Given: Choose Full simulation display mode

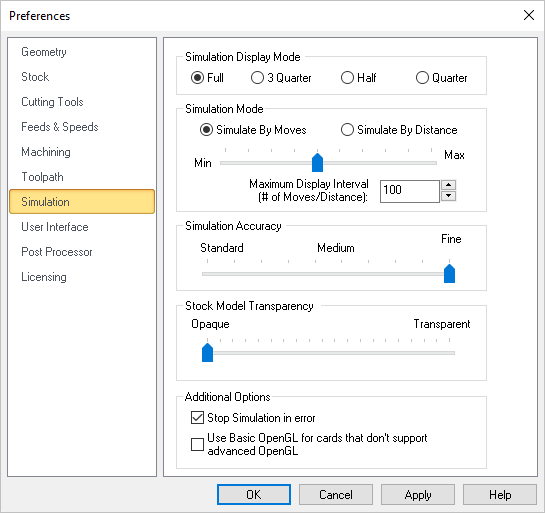Looking at the screenshot, I should (207, 78).
